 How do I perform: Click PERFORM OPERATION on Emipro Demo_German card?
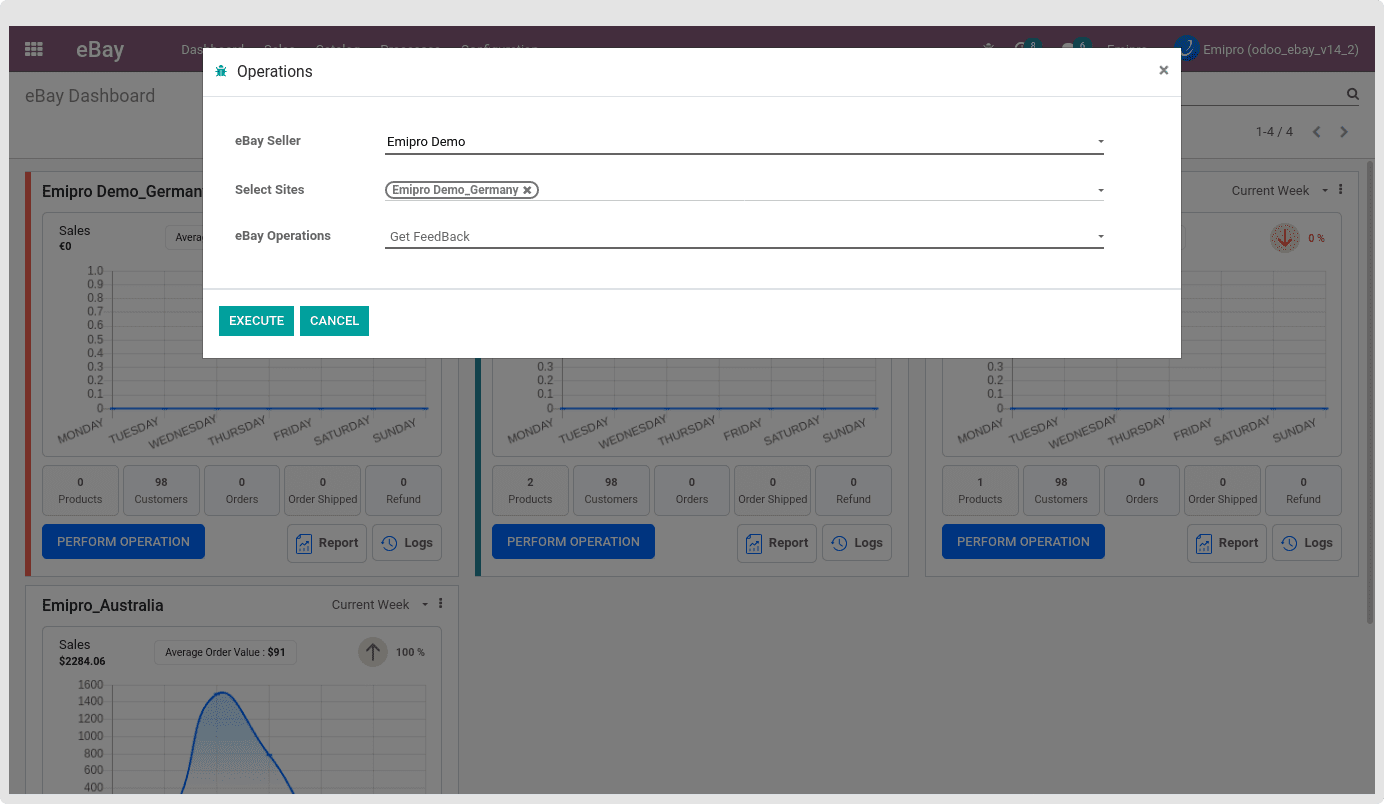(x=123, y=541)
